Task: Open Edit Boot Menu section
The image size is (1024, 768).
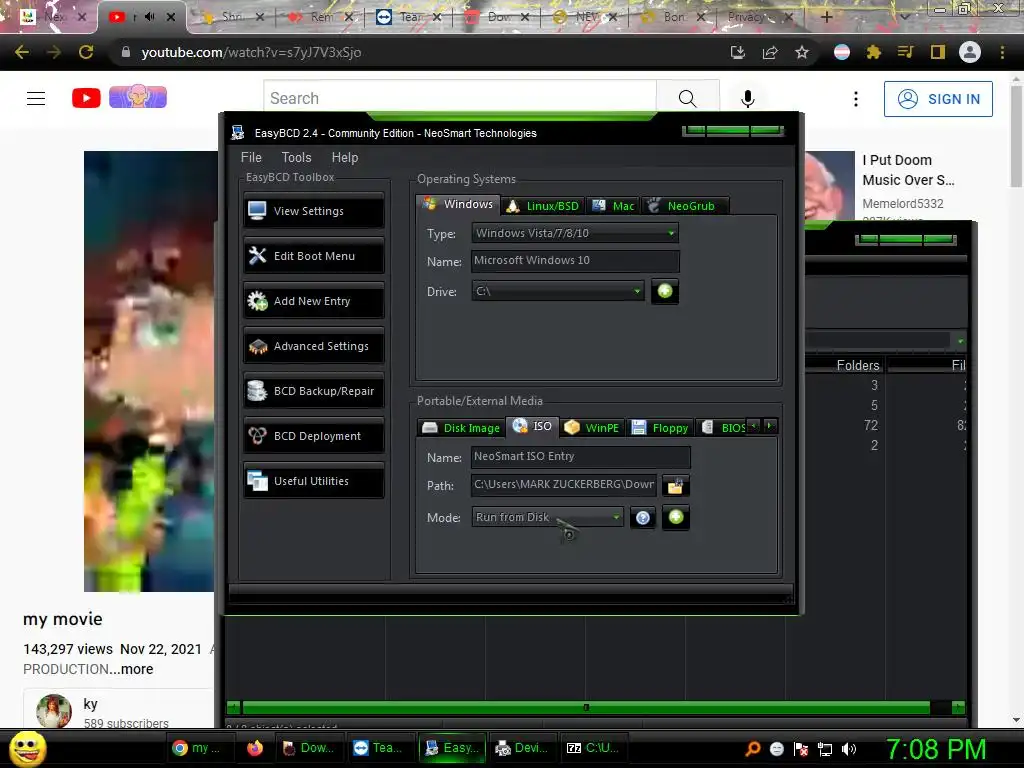Action: tap(313, 256)
